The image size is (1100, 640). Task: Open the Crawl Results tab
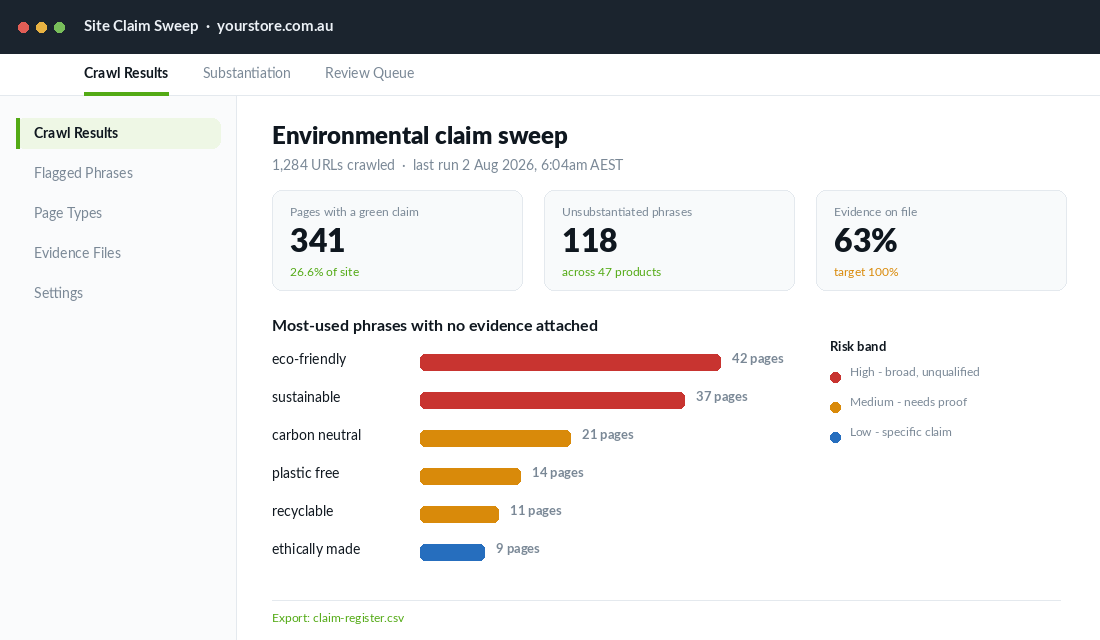click(126, 73)
